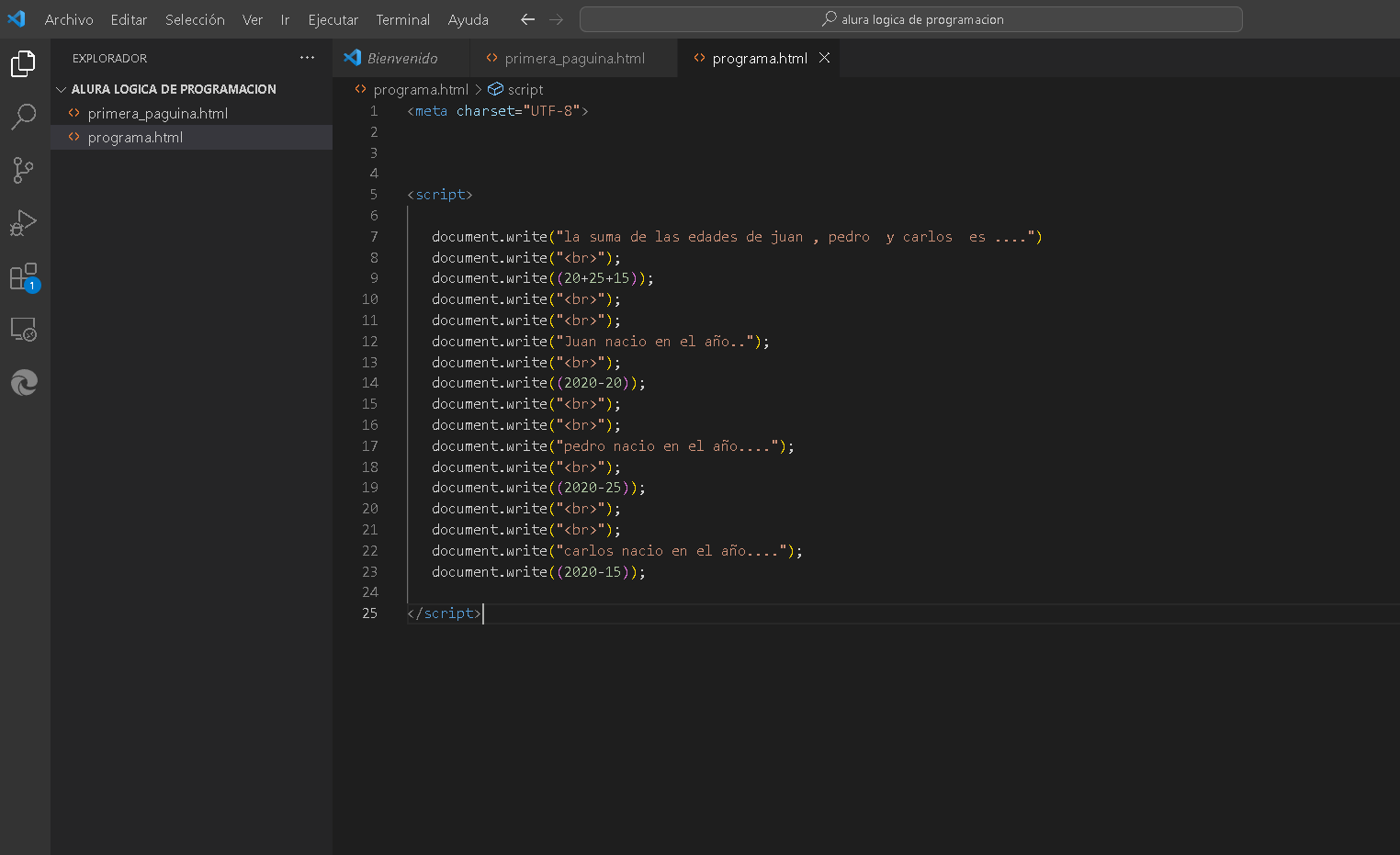Click the EXPLORADOR panel title
Viewport: 1400px width, 855px height.
point(109,58)
